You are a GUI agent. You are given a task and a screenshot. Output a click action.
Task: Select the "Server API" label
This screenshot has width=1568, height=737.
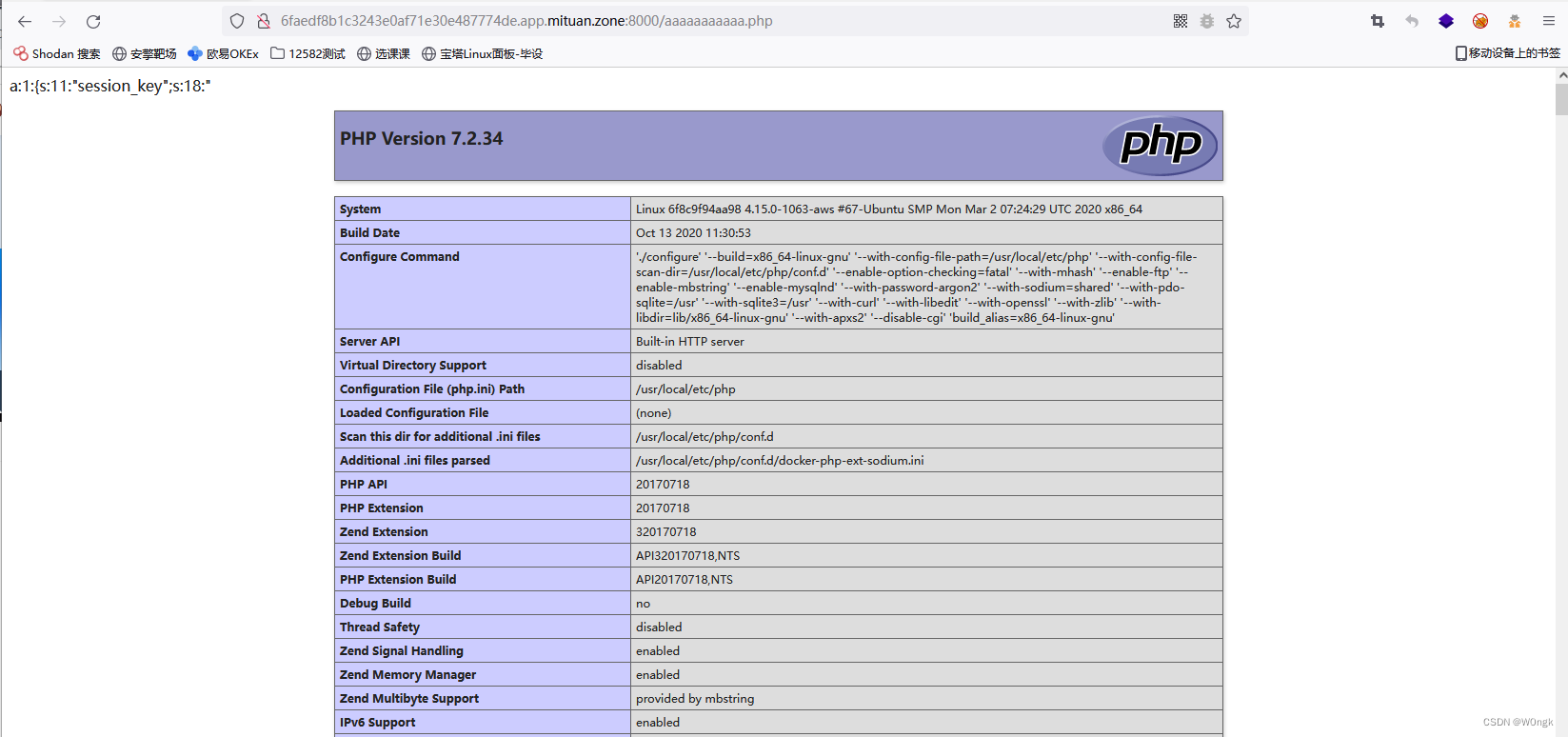369,342
